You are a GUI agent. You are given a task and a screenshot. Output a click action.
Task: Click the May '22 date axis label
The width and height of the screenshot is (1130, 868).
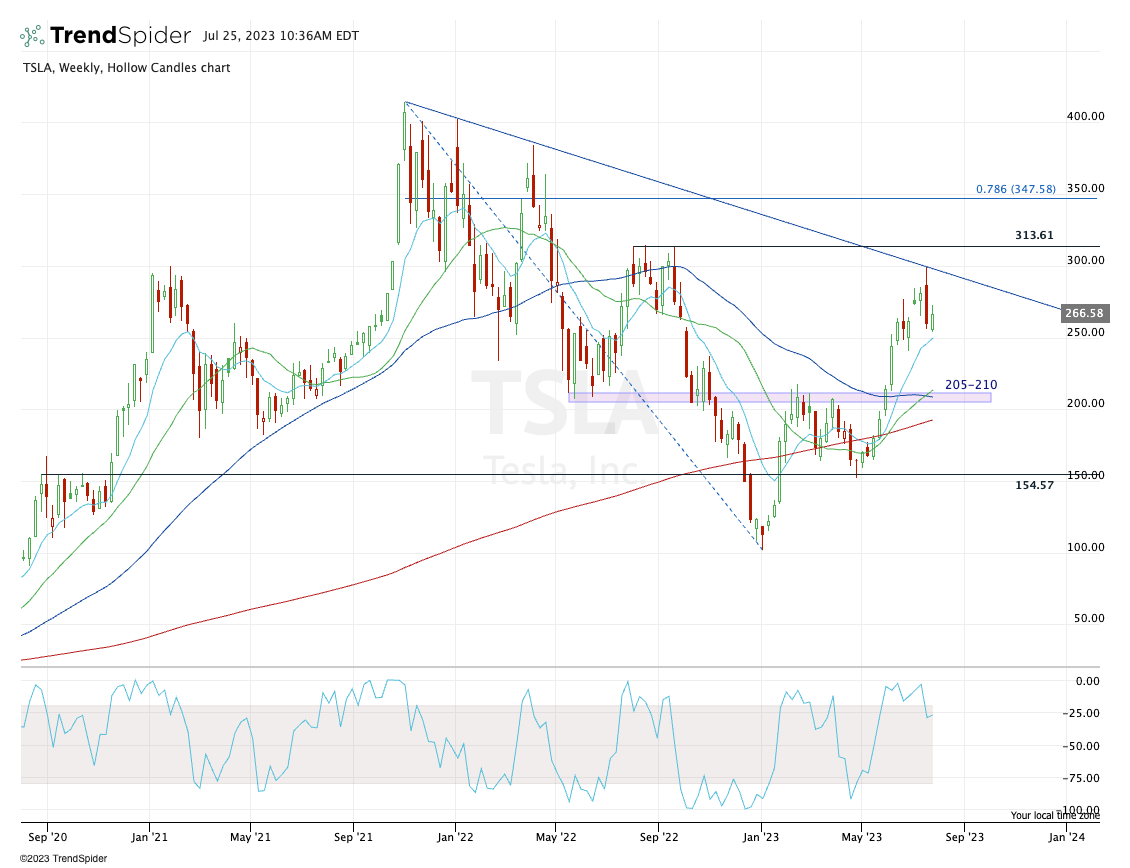[x=556, y=837]
